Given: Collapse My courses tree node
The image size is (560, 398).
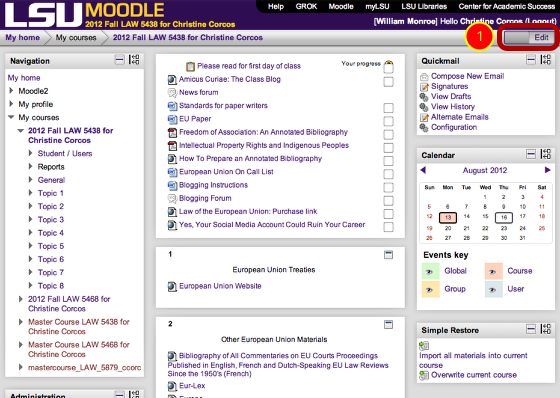Looking at the screenshot, I should tap(11, 117).
